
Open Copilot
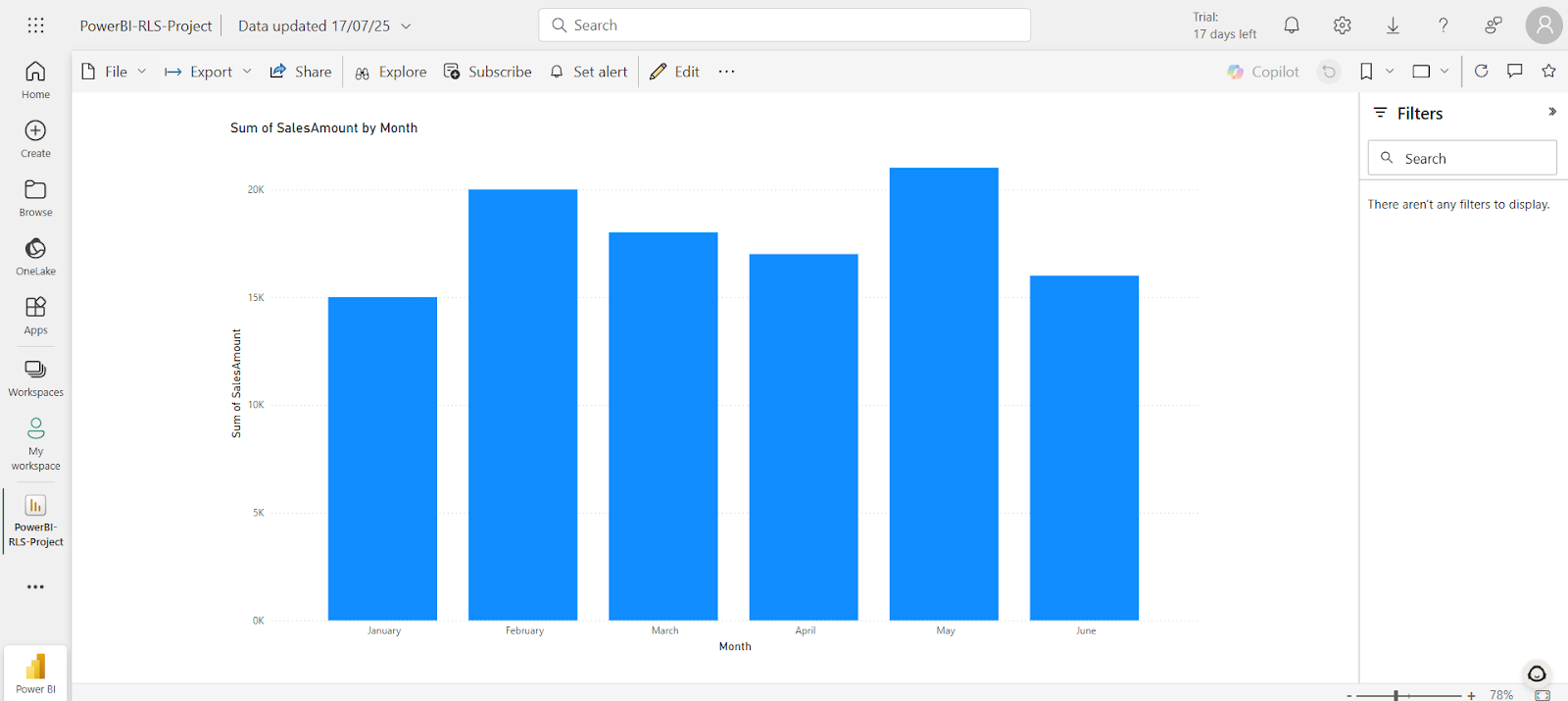(x=1263, y=72)
